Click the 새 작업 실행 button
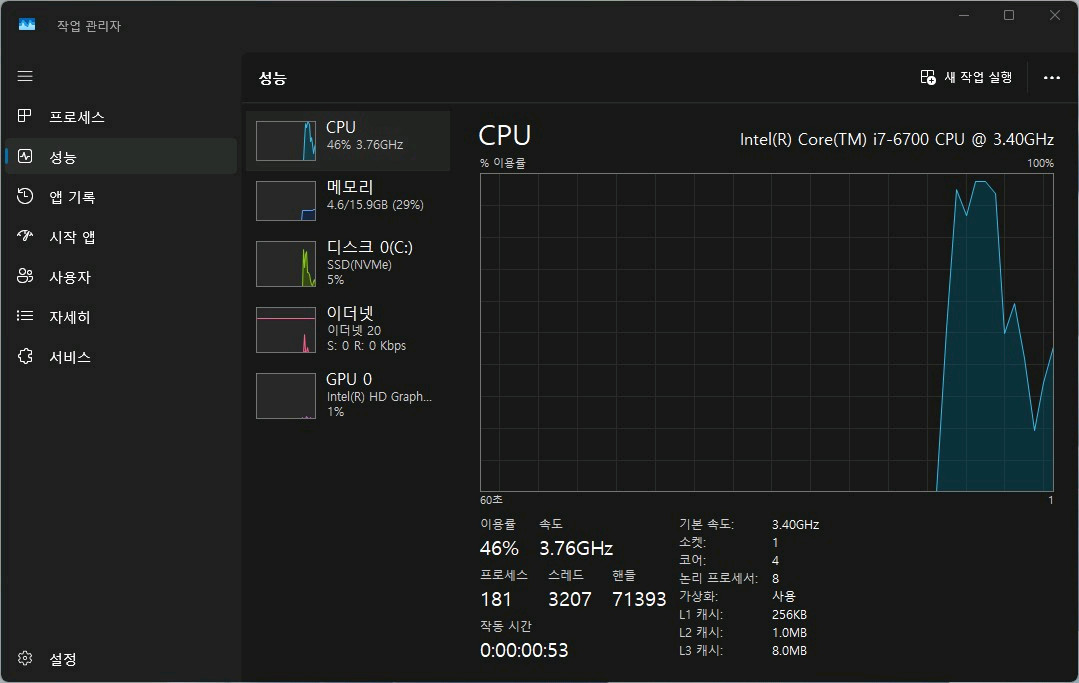1079x683 pixels. coord(967,77)
